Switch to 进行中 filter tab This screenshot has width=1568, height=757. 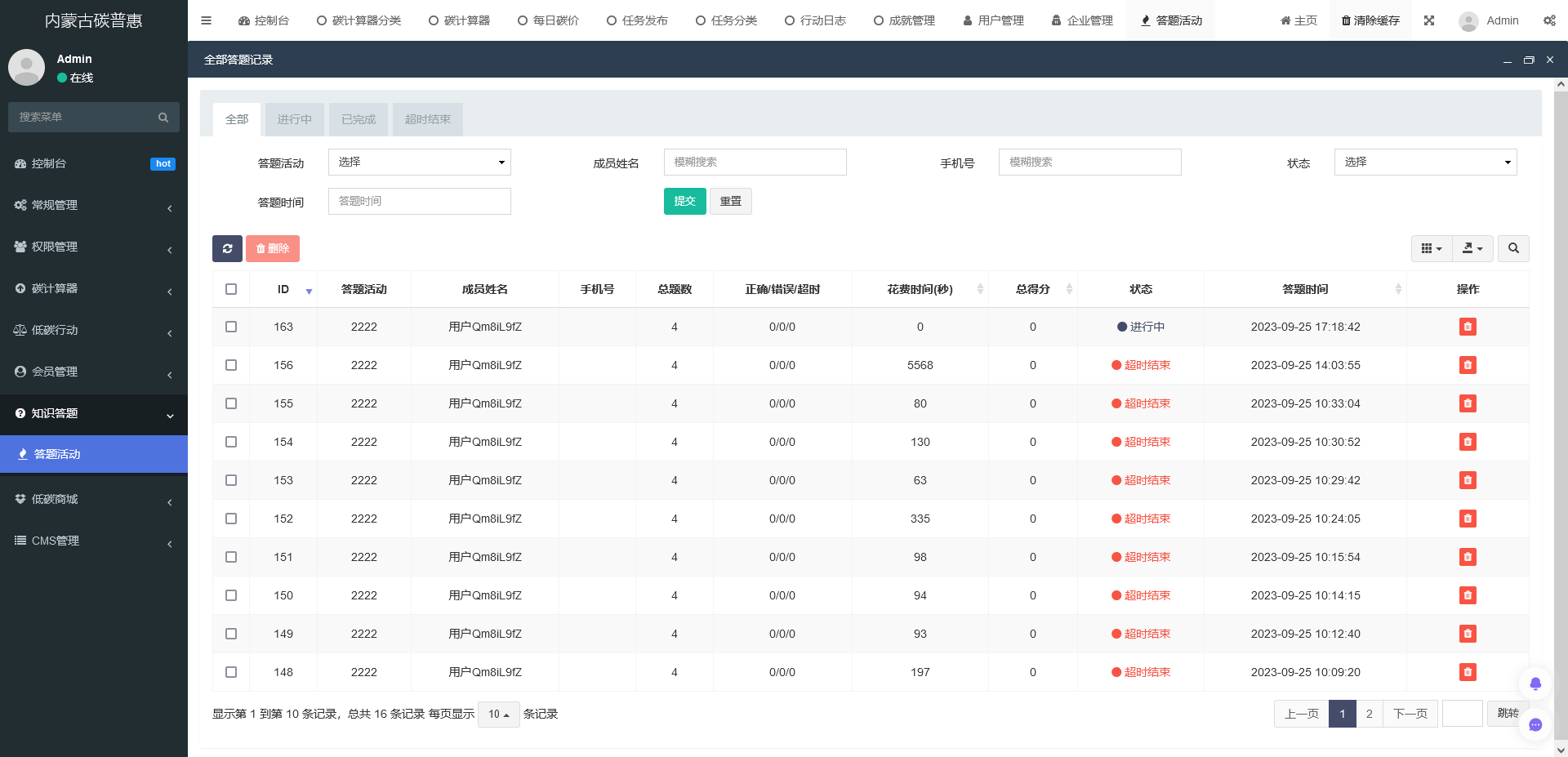pos(294,119)
